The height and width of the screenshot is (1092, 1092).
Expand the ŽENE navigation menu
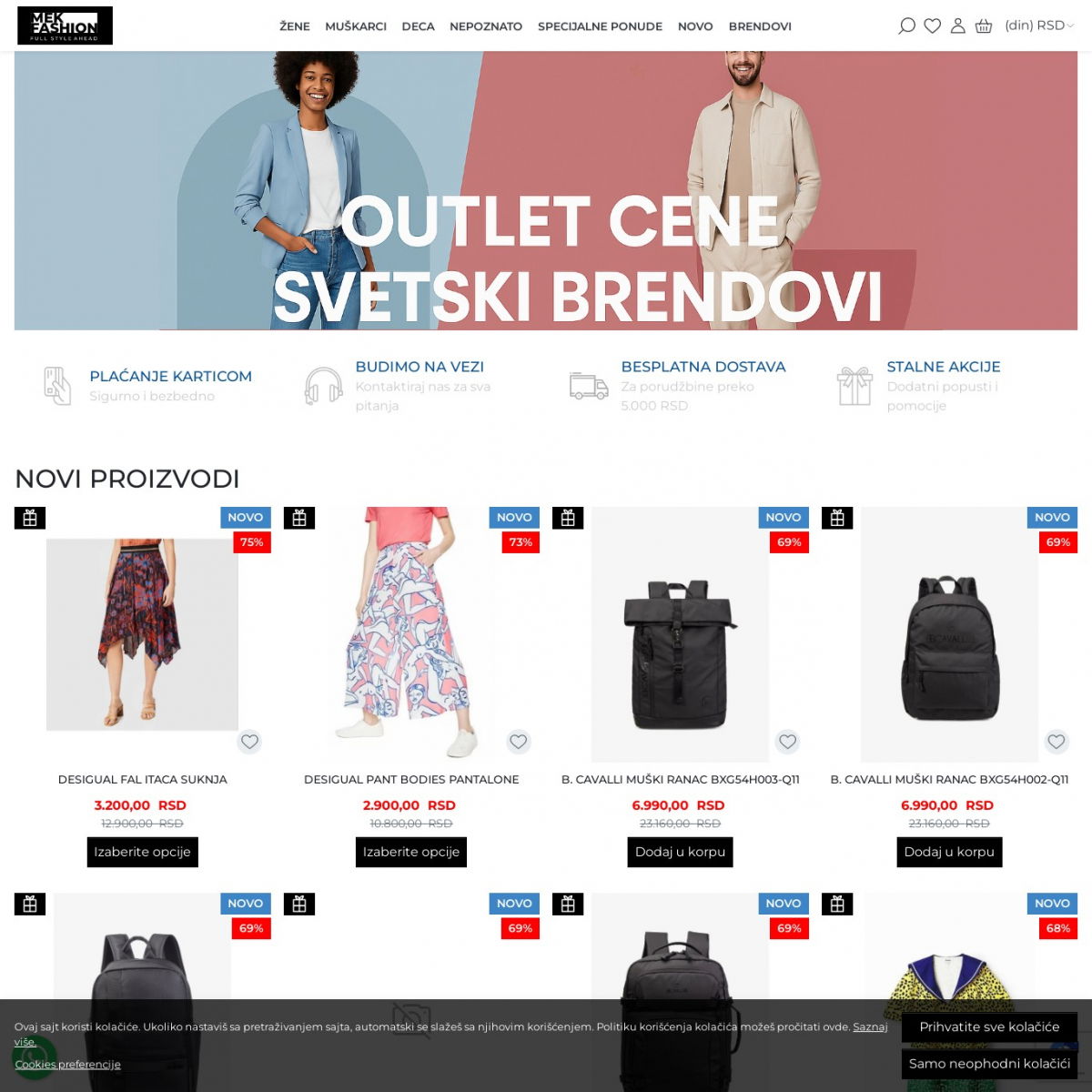click(295, 26)
